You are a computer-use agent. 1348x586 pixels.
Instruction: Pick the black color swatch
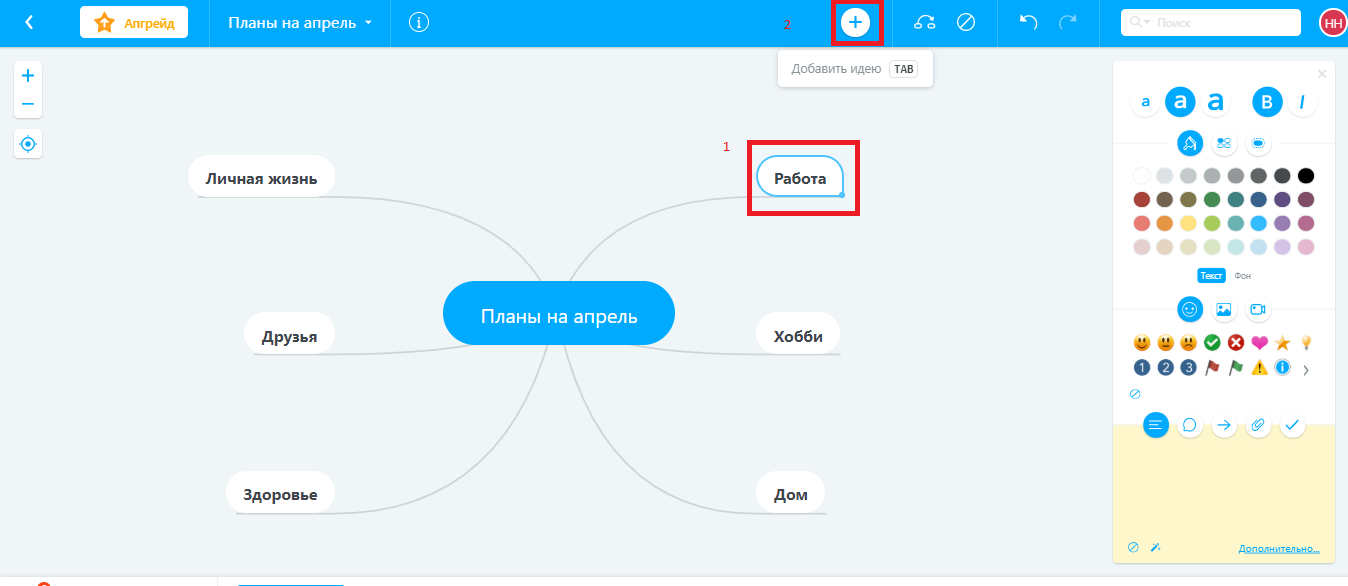tap(1305, 176)
